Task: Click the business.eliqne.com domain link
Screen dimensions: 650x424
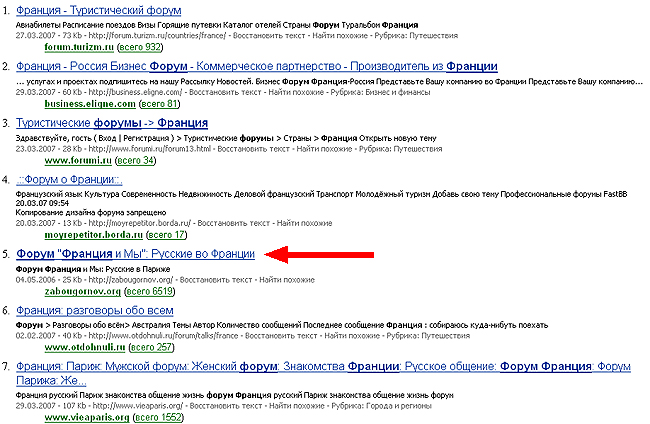Action: click(86, 103)
